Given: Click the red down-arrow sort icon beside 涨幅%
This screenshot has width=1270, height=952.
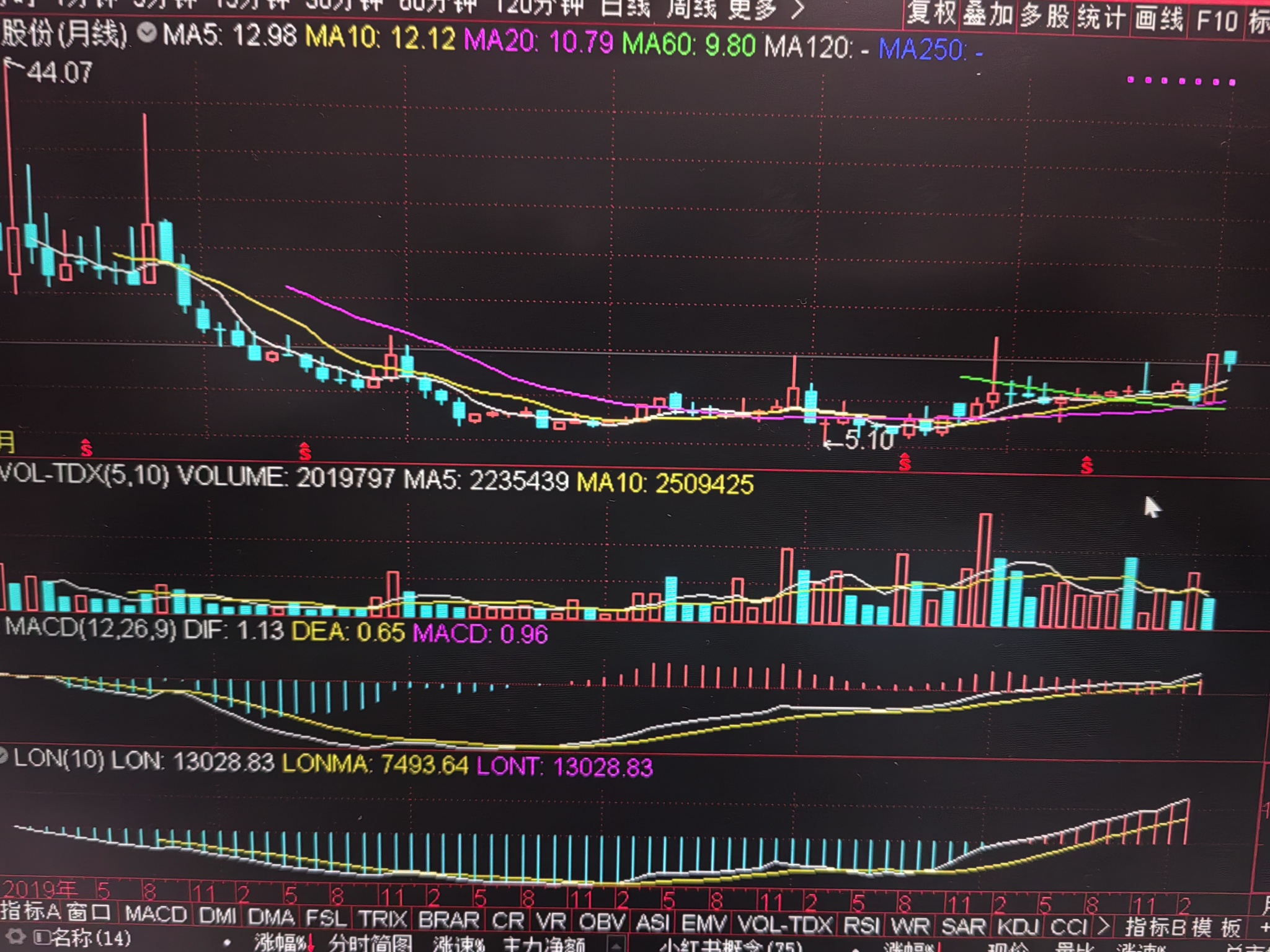Looking at the screenshot, I should coord(311,943).
